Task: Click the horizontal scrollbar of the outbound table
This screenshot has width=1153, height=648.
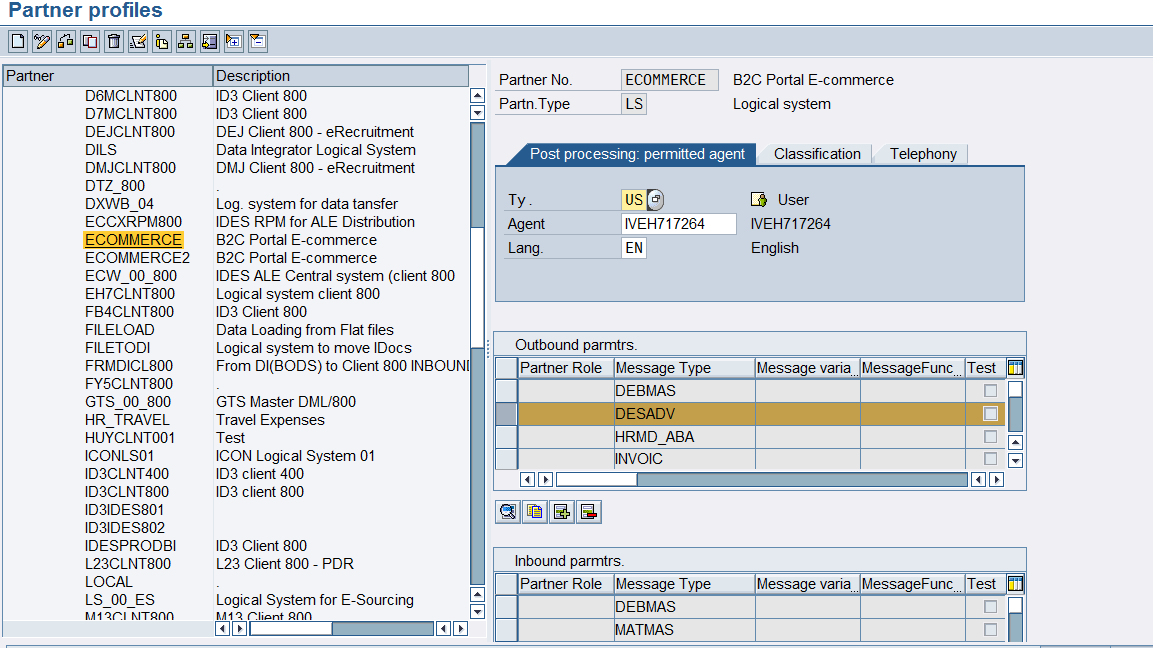Action: click(800, 480)
